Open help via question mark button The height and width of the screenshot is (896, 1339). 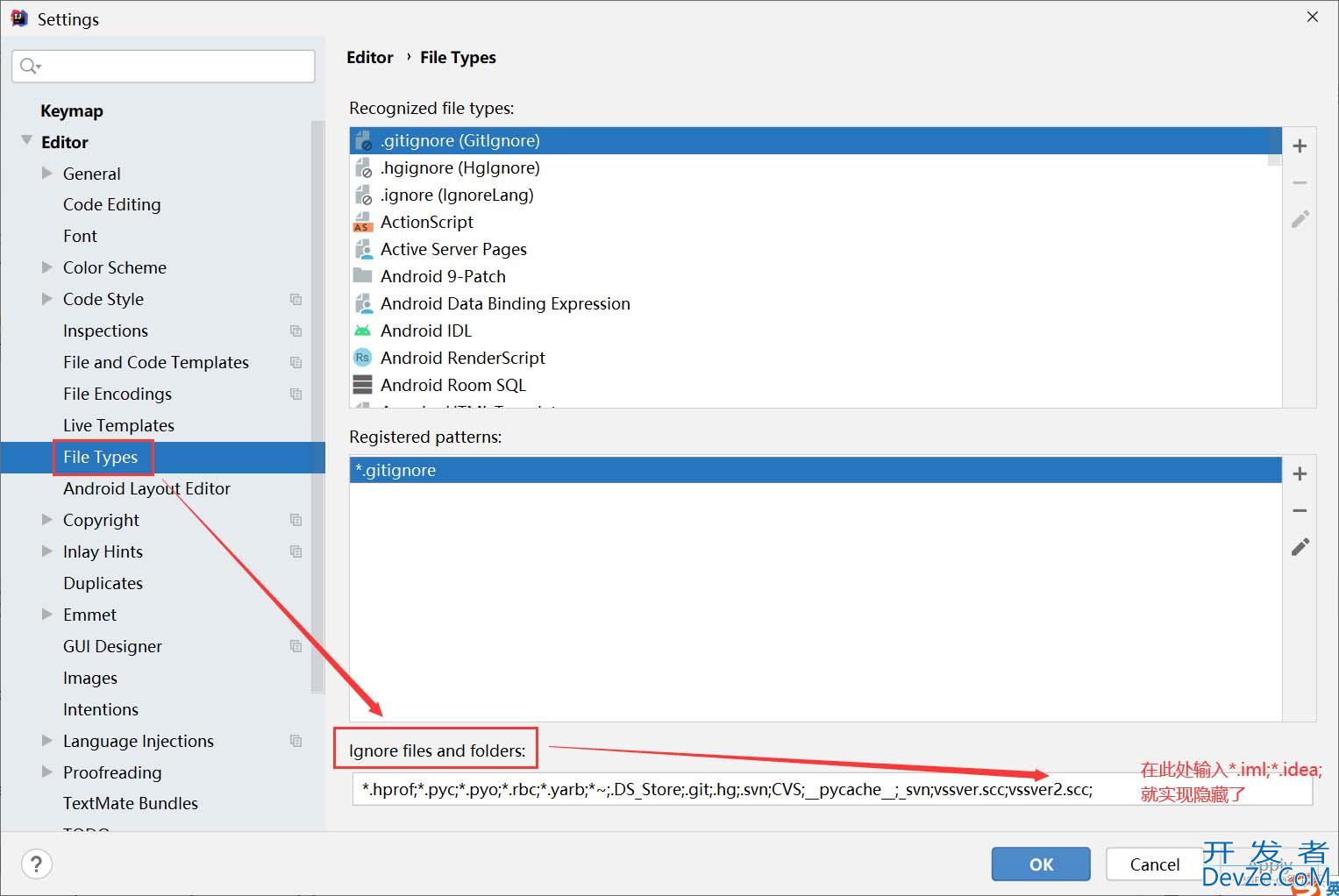[x=36, y=864]
